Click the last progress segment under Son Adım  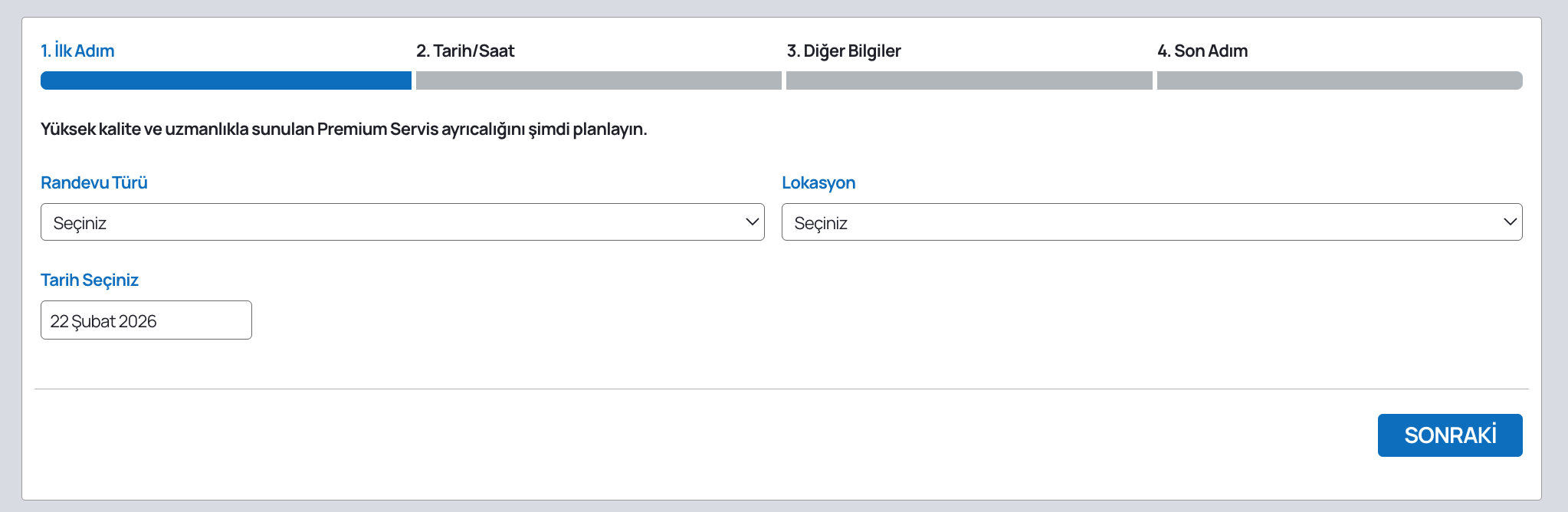(1339, 80)
